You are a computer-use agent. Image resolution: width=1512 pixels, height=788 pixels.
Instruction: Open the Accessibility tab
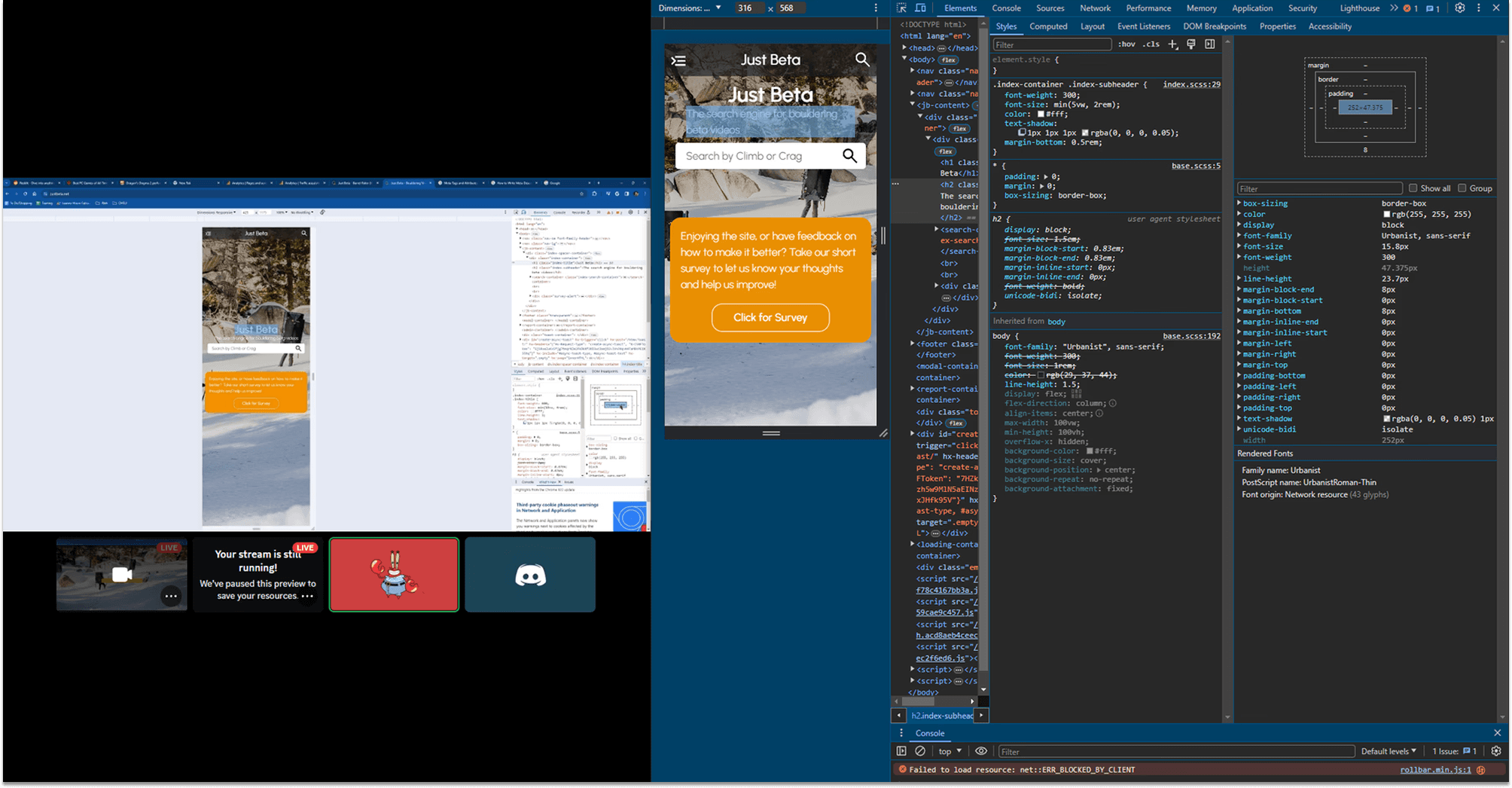pyautogui.click(x=1329, y=26)
